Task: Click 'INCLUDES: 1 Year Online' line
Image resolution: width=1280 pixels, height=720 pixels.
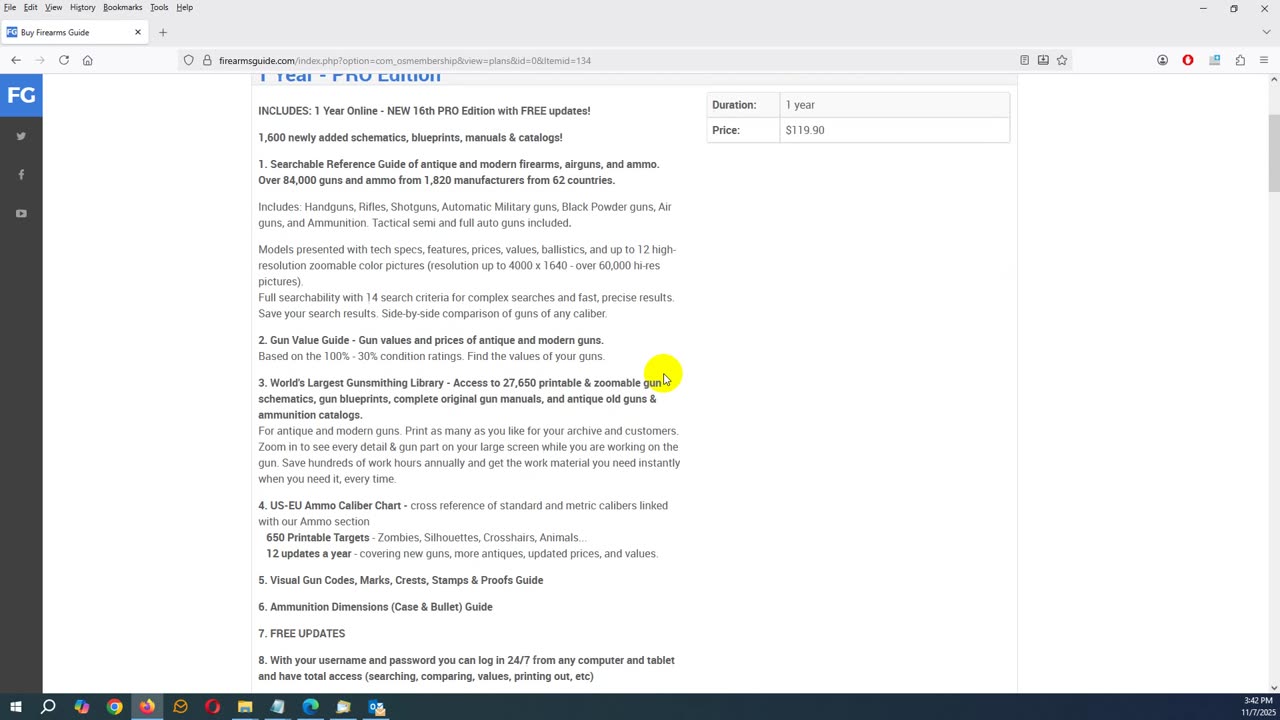Action: coord(424,111)
